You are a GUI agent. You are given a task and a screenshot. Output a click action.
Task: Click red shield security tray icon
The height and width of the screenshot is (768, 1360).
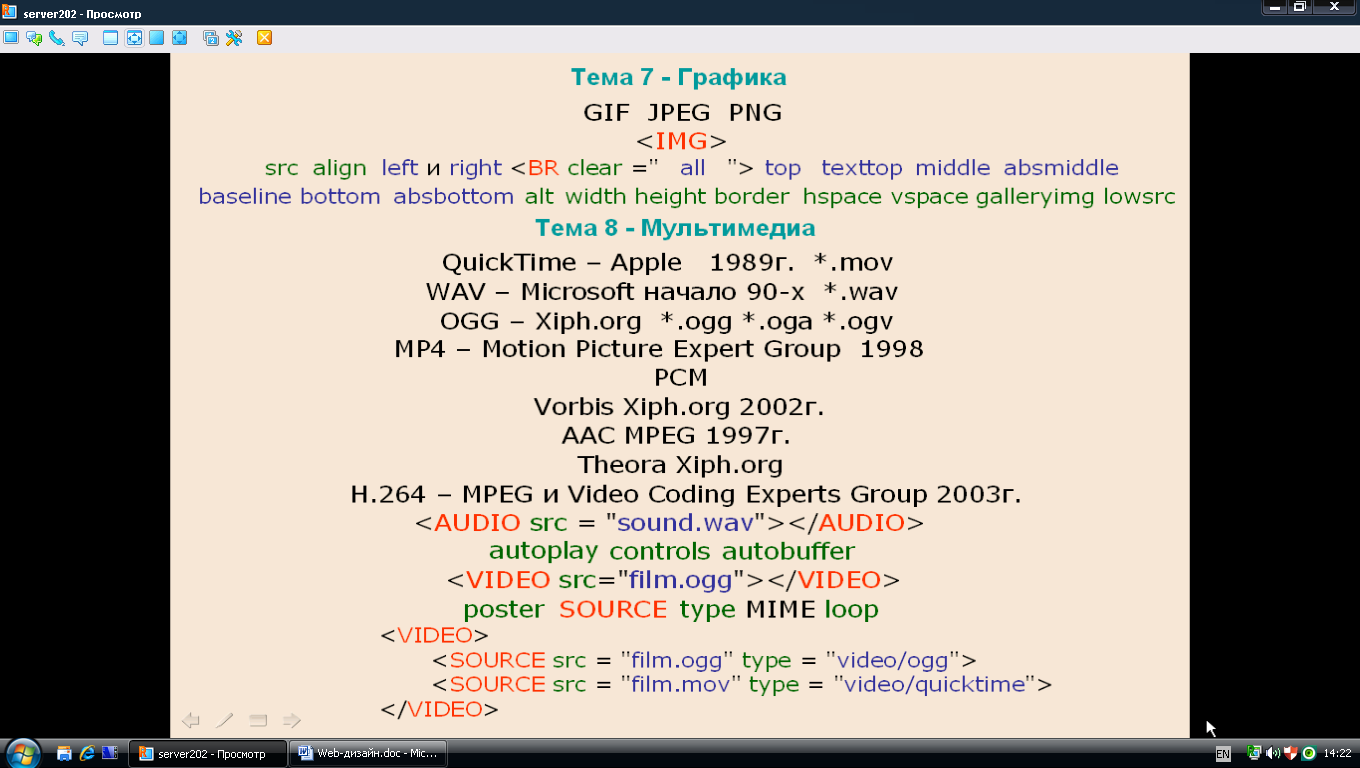click(1290, 753)
